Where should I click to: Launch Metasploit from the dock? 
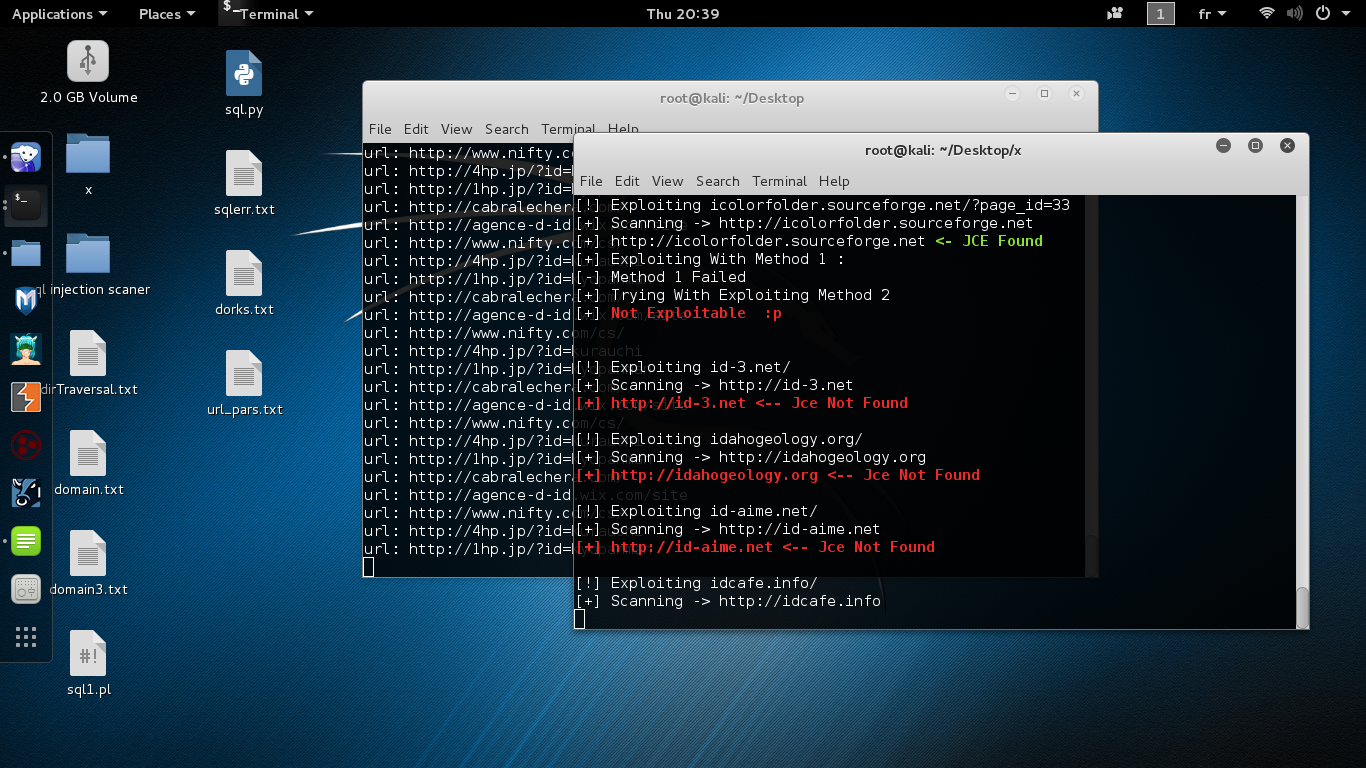[26, 300]
